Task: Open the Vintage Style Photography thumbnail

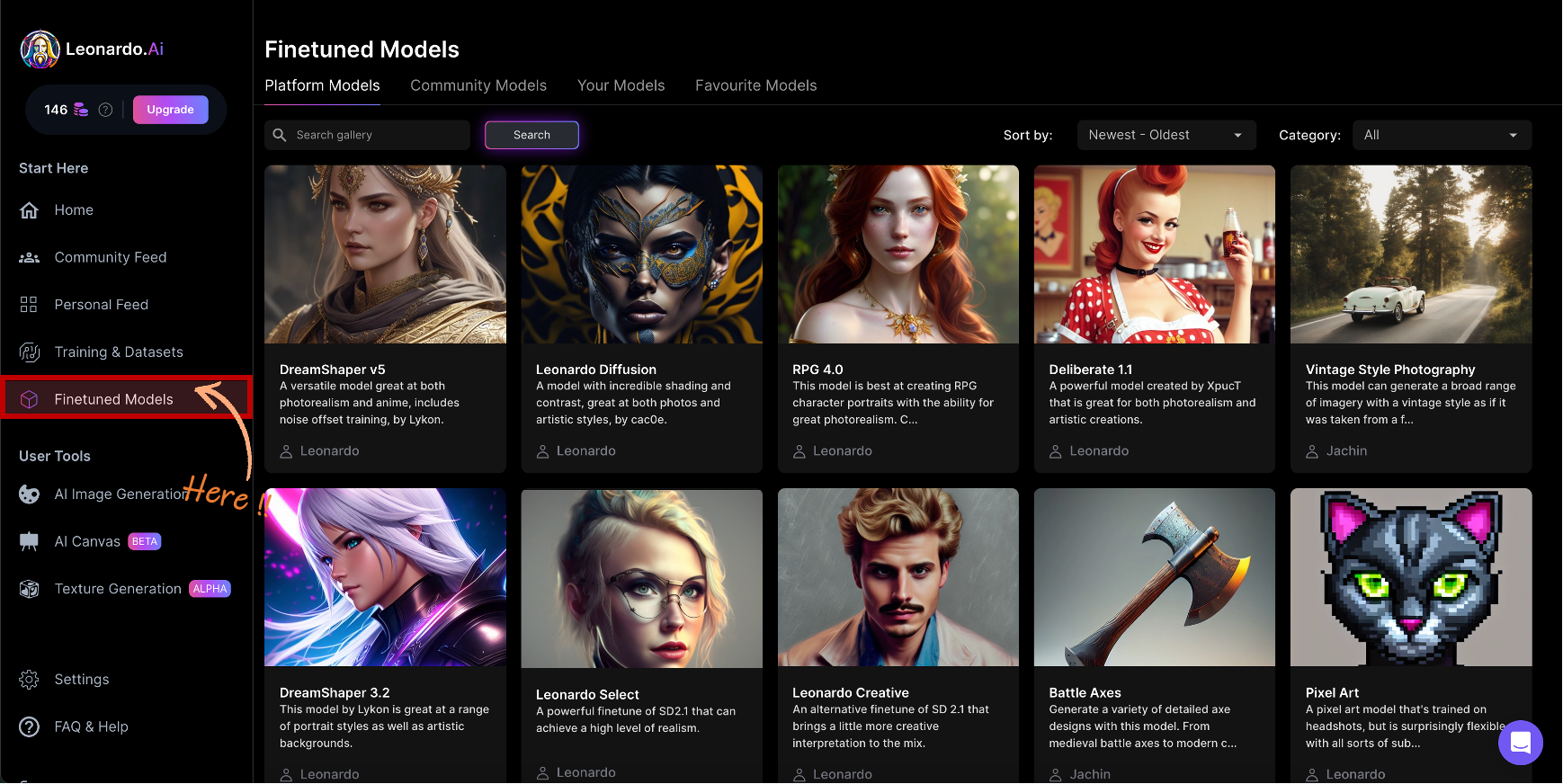Action: click(1411, 254)
